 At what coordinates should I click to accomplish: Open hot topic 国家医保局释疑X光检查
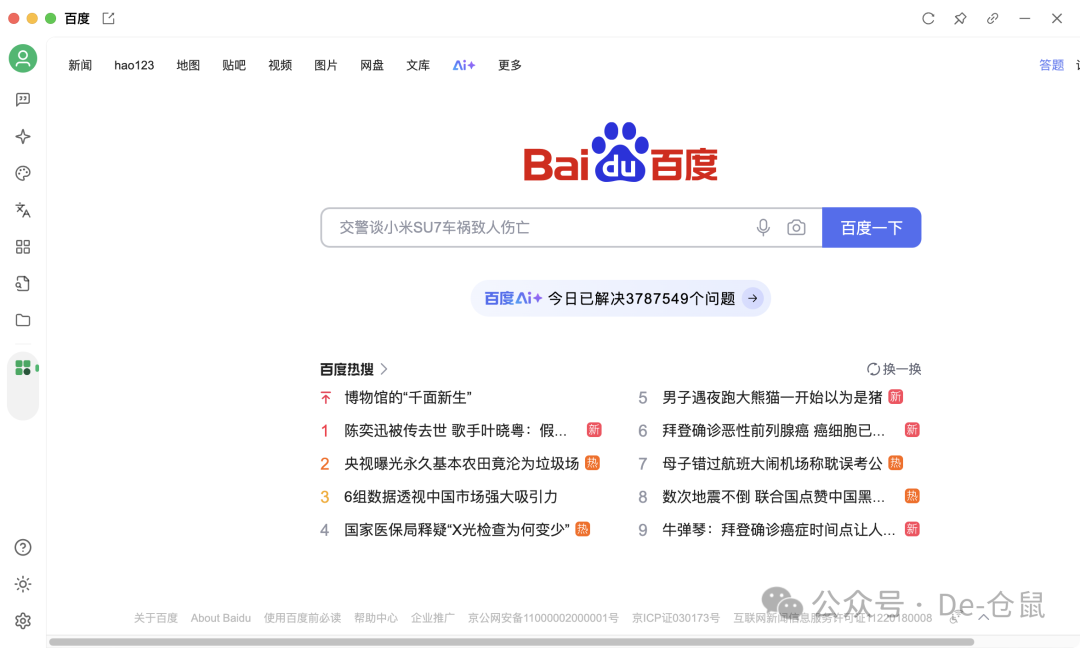[x=457, y=530]
